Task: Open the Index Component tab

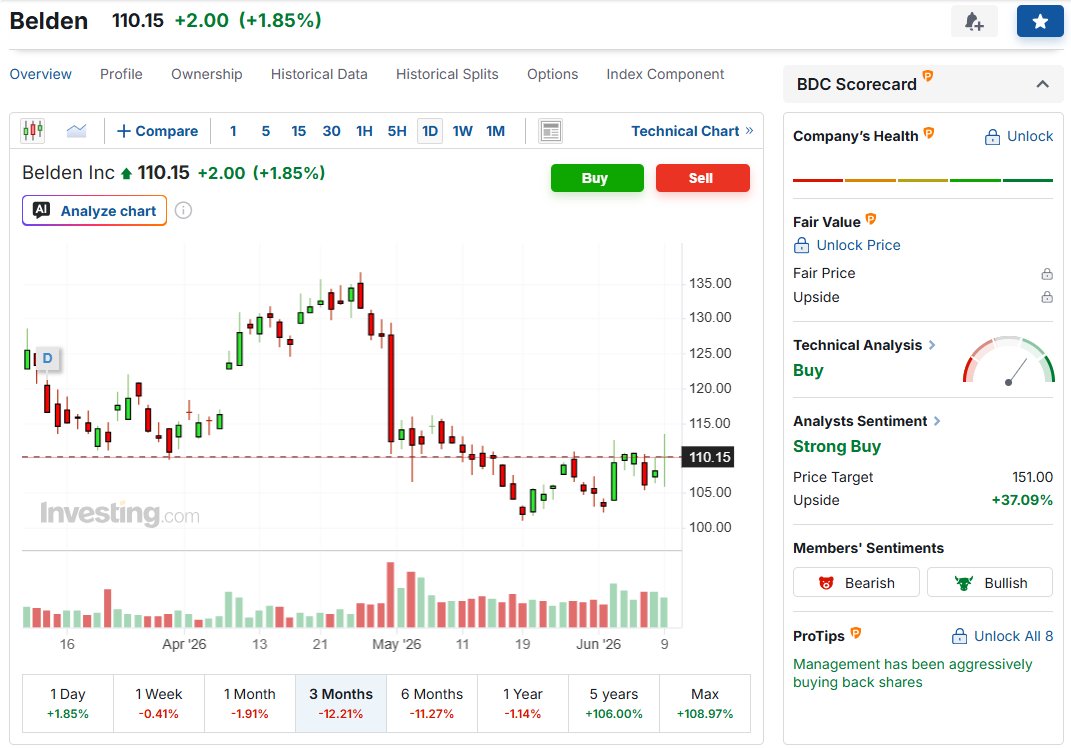Action: point(665,74)
